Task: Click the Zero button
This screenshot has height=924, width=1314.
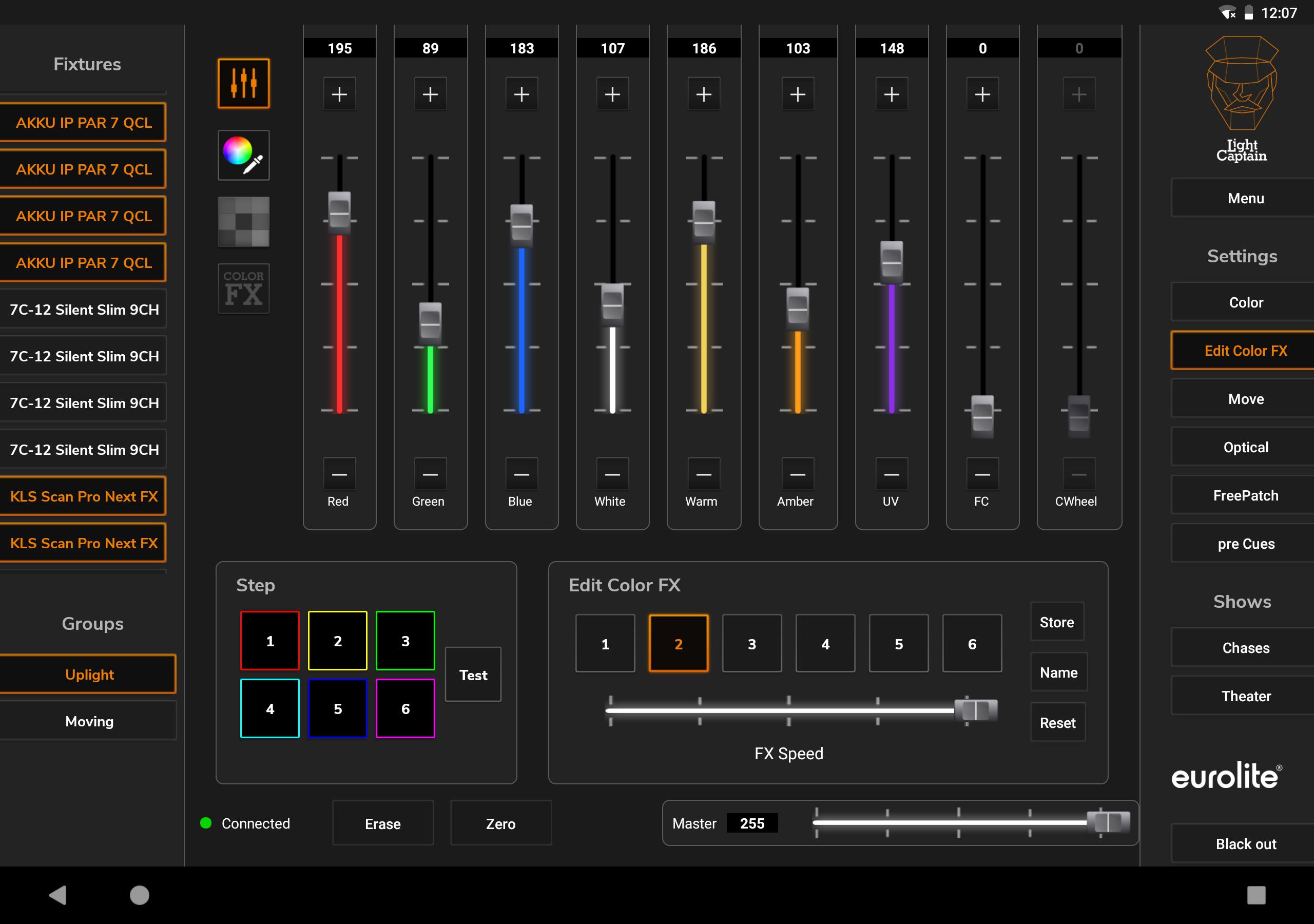Action: pyautogui.click(x=501, y=823)
